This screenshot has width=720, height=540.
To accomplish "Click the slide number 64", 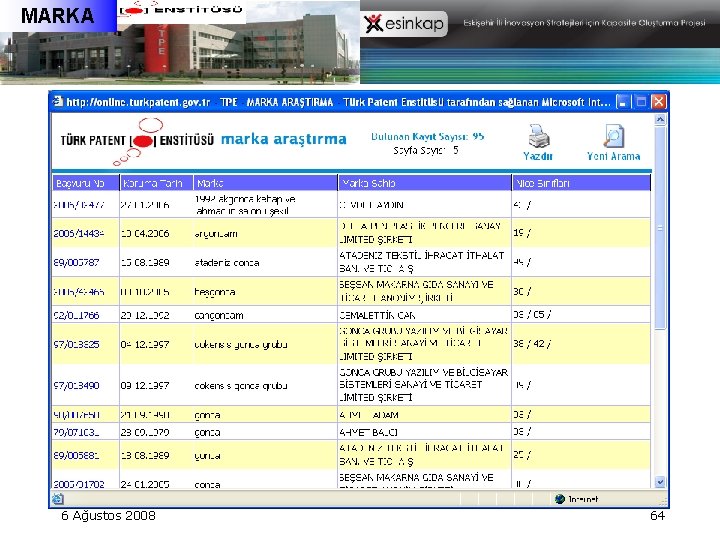I will (657, 516).
